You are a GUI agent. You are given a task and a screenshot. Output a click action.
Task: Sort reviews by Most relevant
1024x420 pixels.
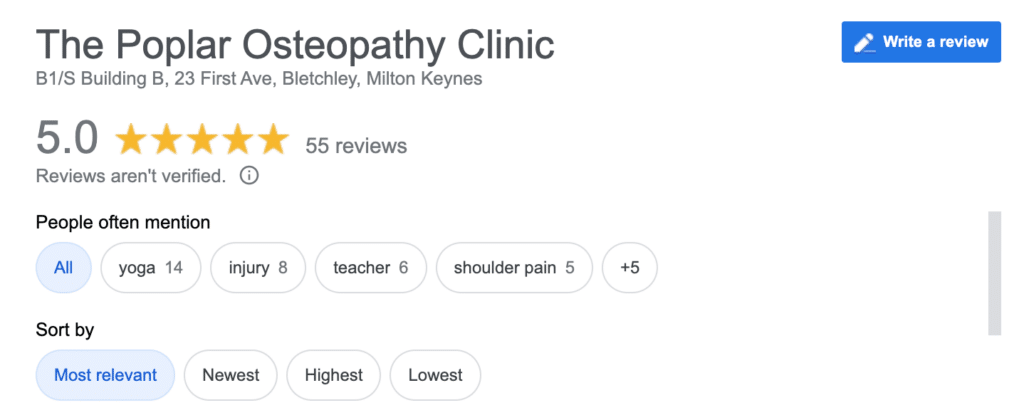105,375
